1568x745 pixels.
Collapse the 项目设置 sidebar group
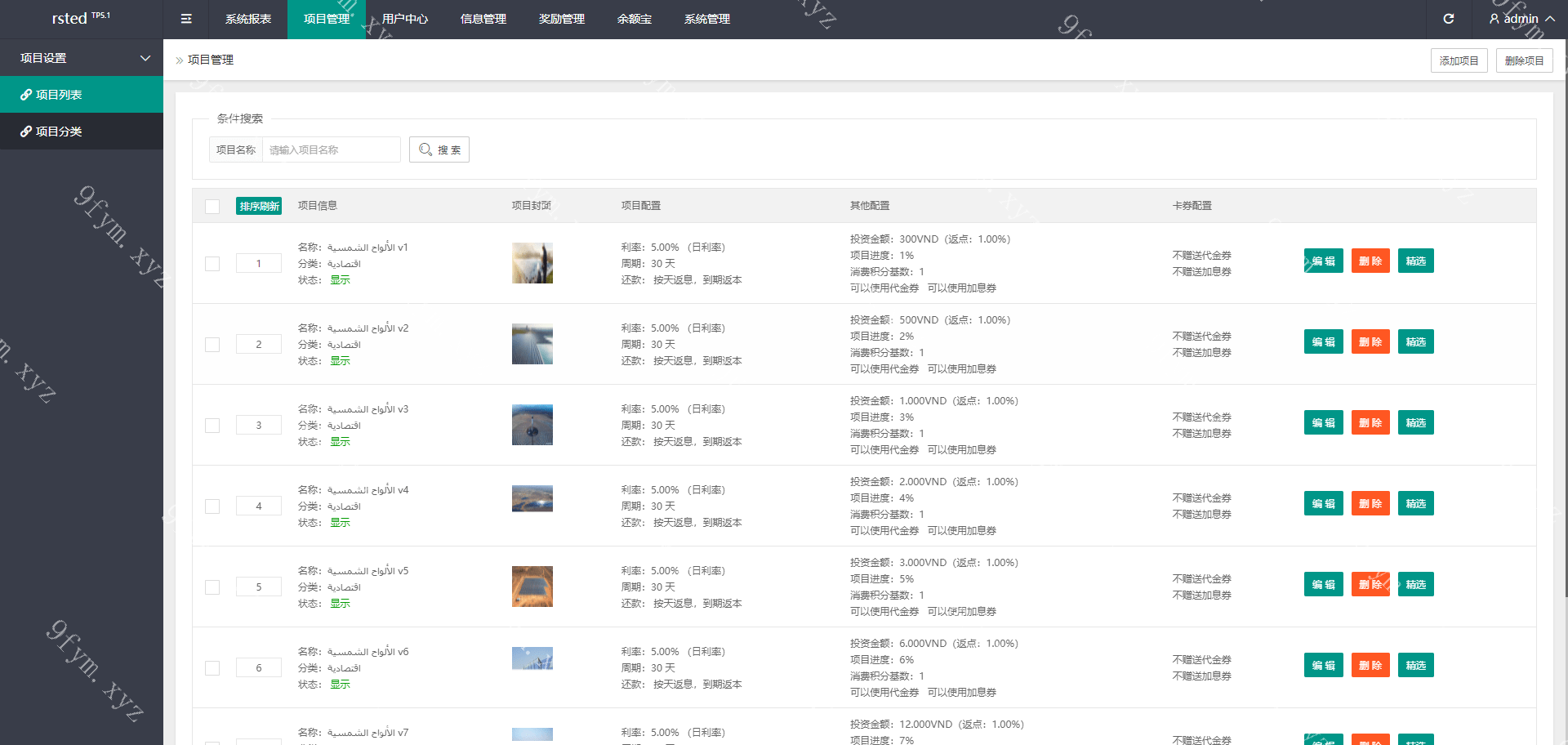(82, 58)
